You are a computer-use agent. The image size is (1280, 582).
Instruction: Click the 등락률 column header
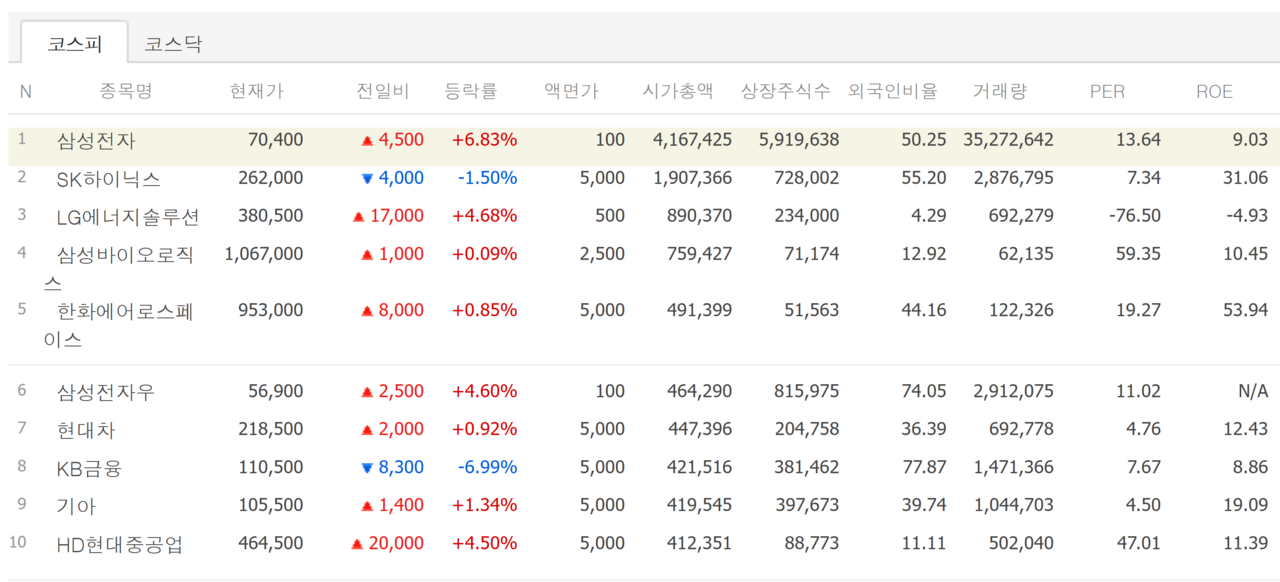click(471, 91)
